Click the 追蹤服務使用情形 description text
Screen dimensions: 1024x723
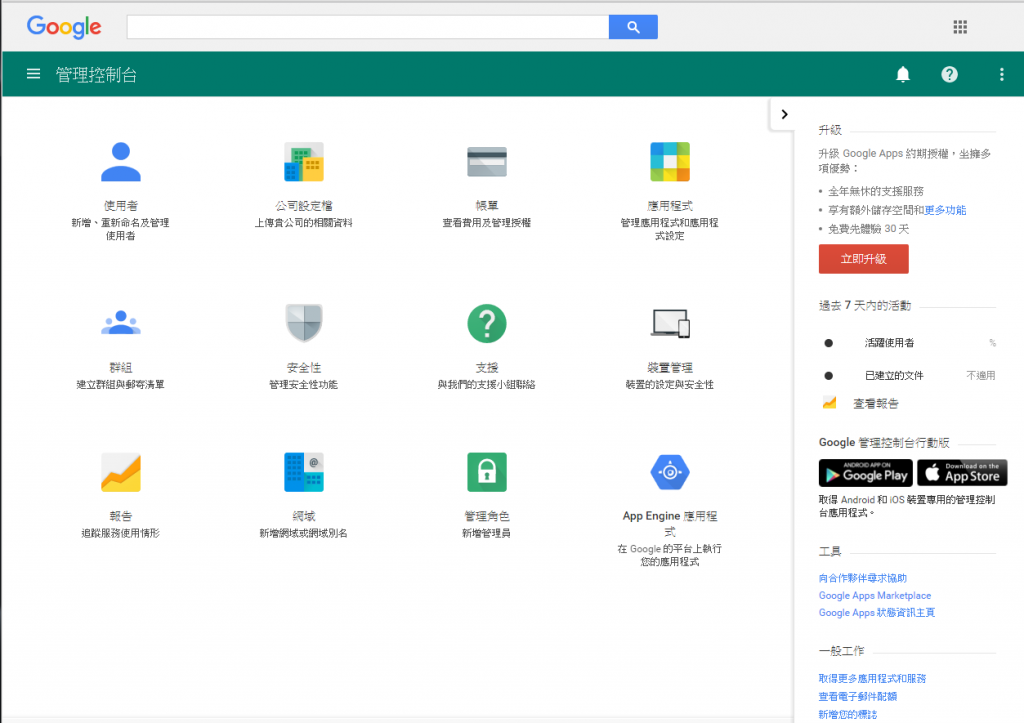(120, 533)
